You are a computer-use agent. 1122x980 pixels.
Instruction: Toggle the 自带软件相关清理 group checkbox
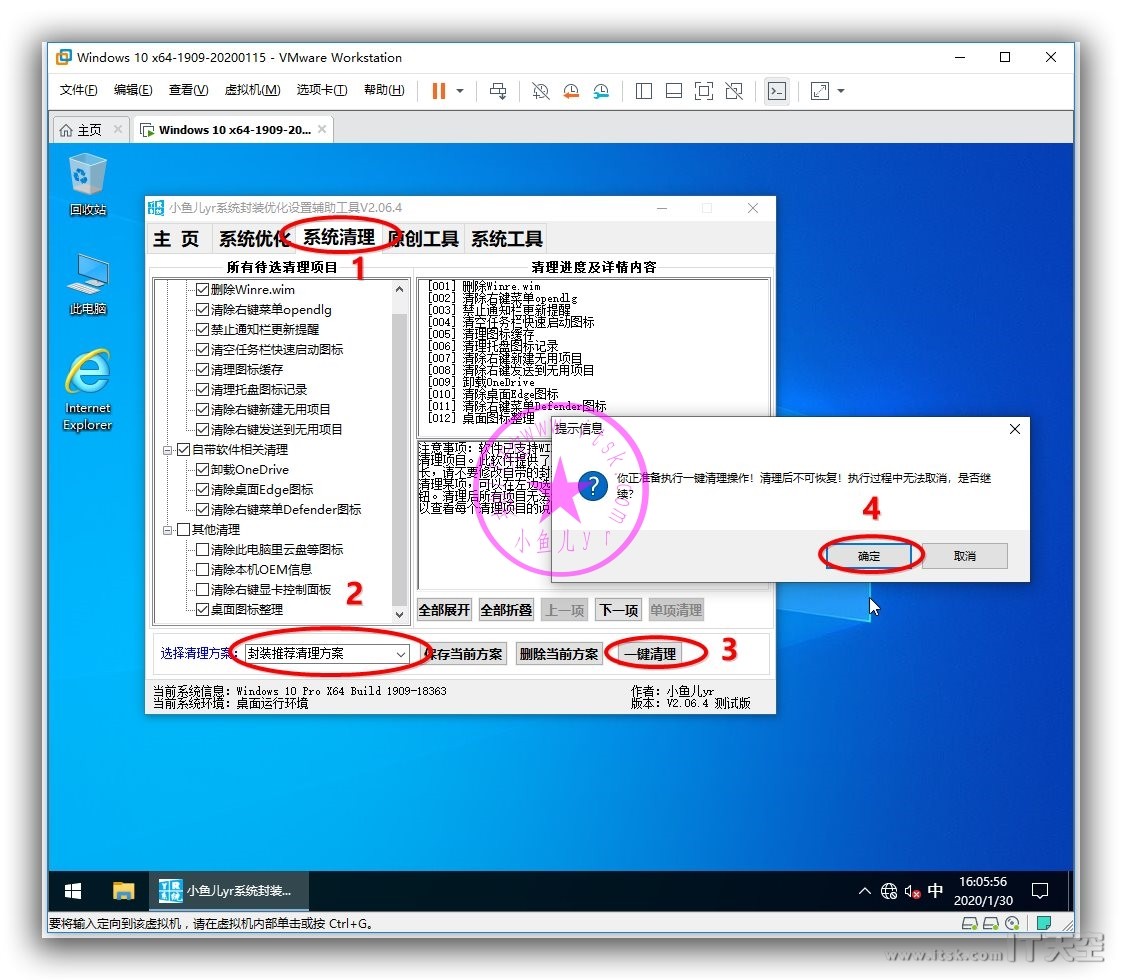point(183,450)
